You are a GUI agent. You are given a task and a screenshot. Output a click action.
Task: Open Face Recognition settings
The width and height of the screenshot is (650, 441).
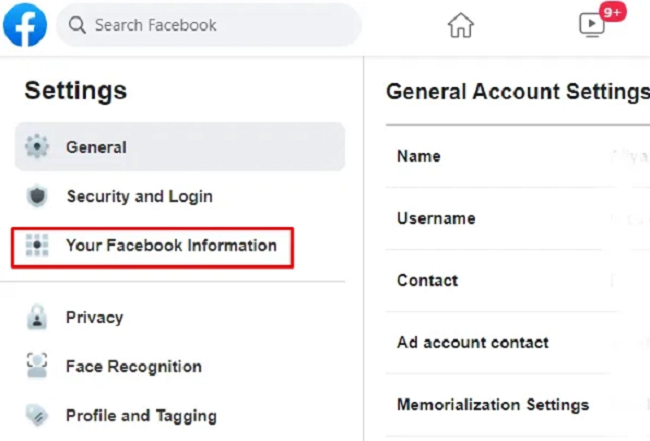(133, 367)
